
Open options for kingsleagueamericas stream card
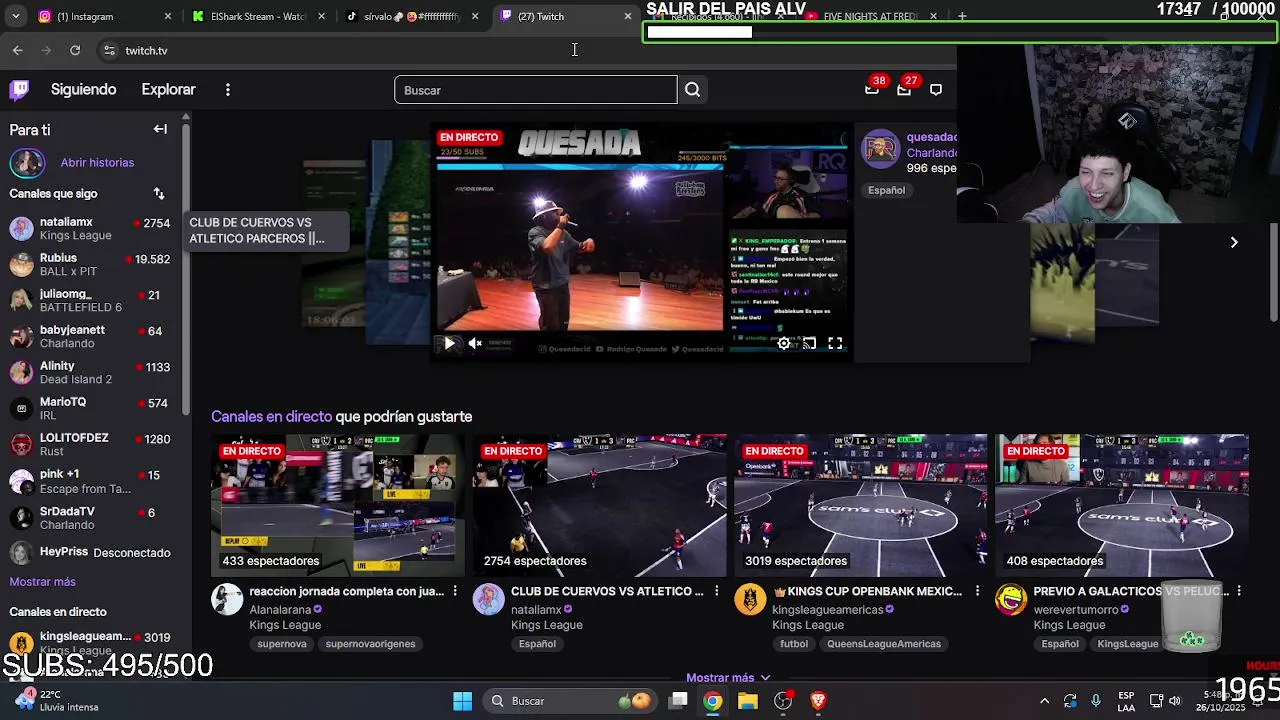pyautogui.click(x=977, y=591)
